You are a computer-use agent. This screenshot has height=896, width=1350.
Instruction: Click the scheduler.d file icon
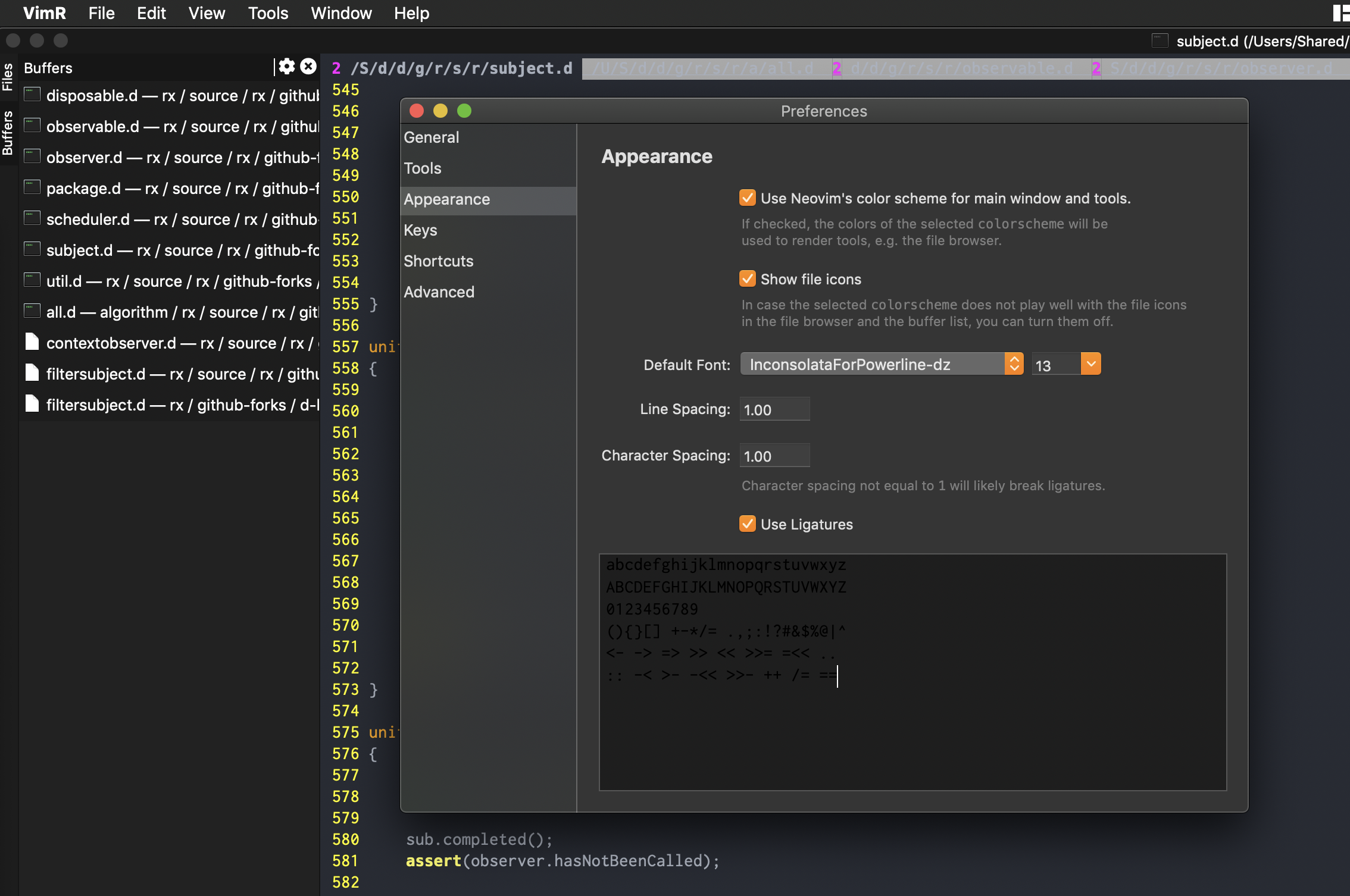[32, 218]
